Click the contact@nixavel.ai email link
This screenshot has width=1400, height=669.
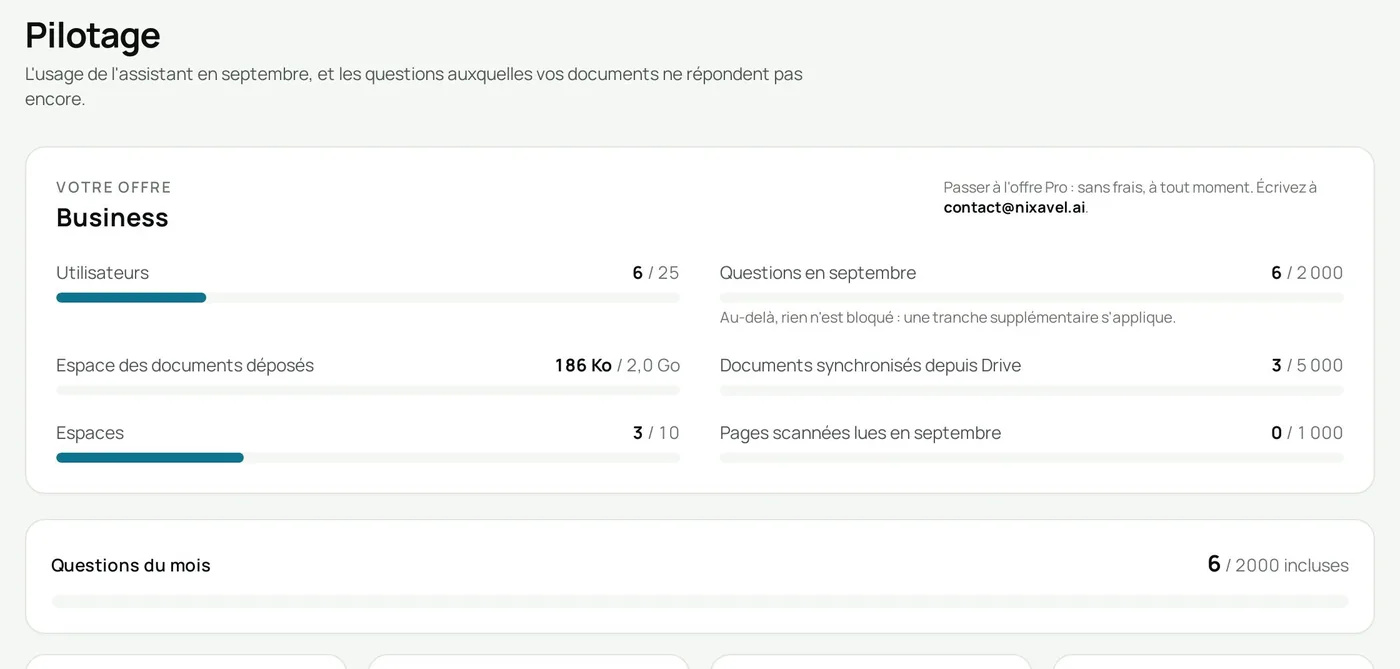(1014, 207)
